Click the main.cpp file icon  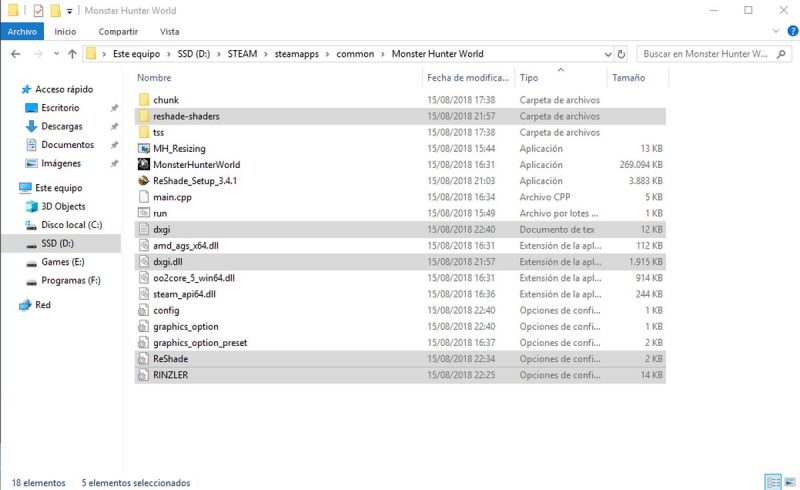(144, 197)
